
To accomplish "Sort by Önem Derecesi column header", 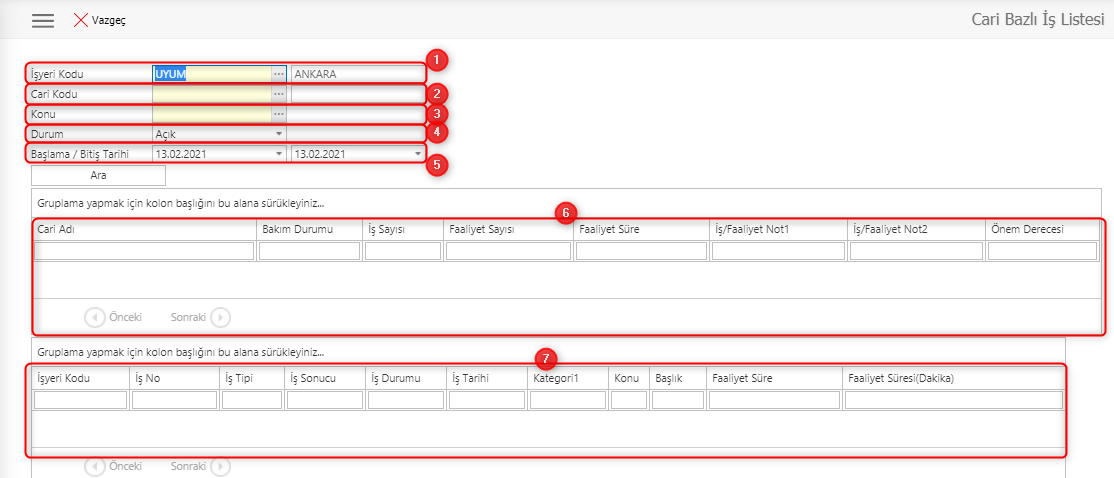I will pos(1041,229).
